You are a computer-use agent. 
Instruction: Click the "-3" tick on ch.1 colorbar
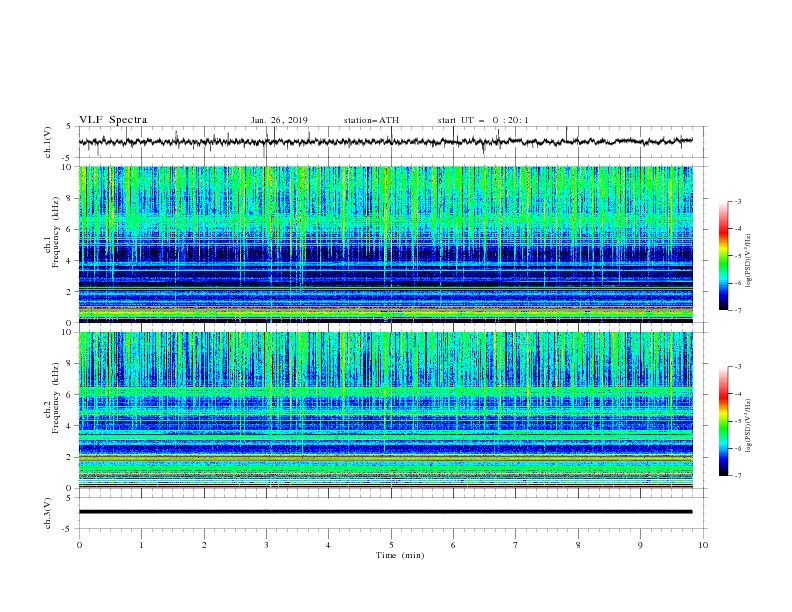(737, 201)
